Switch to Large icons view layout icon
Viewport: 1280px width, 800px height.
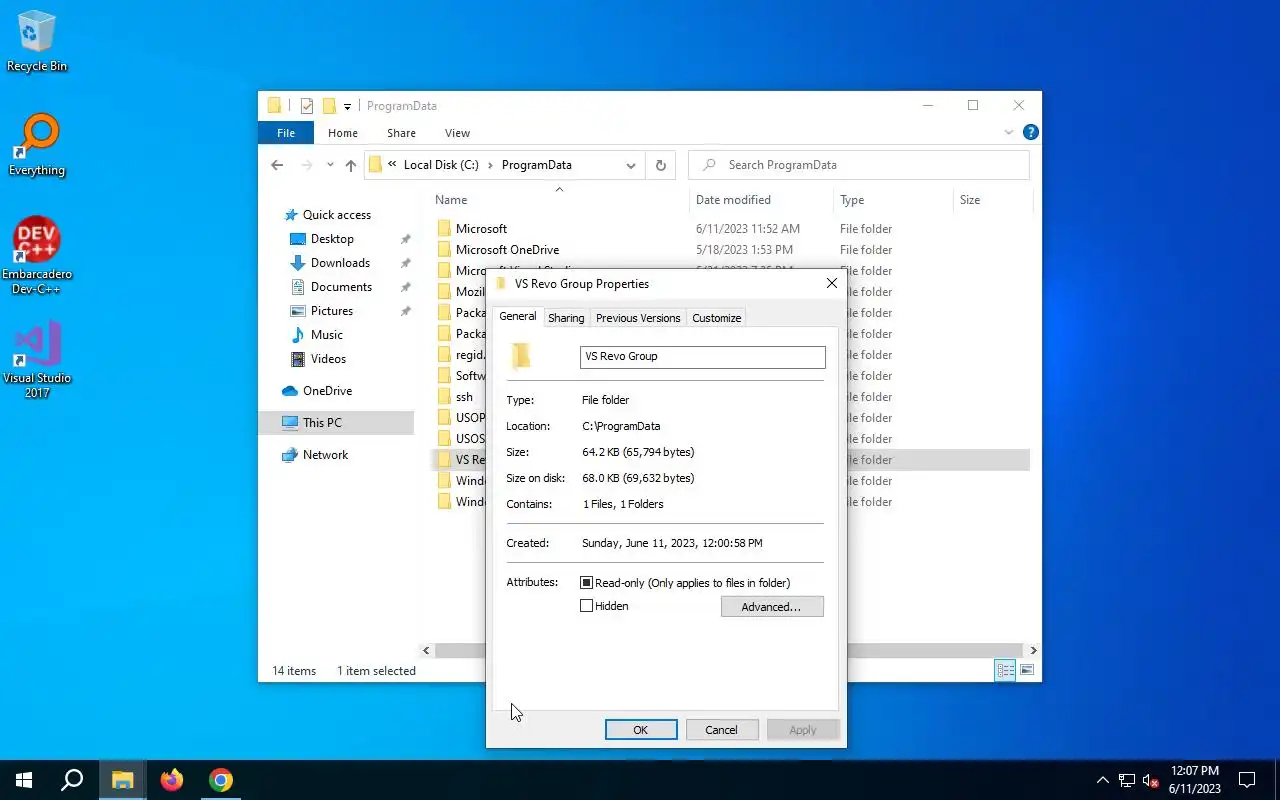1026,671
